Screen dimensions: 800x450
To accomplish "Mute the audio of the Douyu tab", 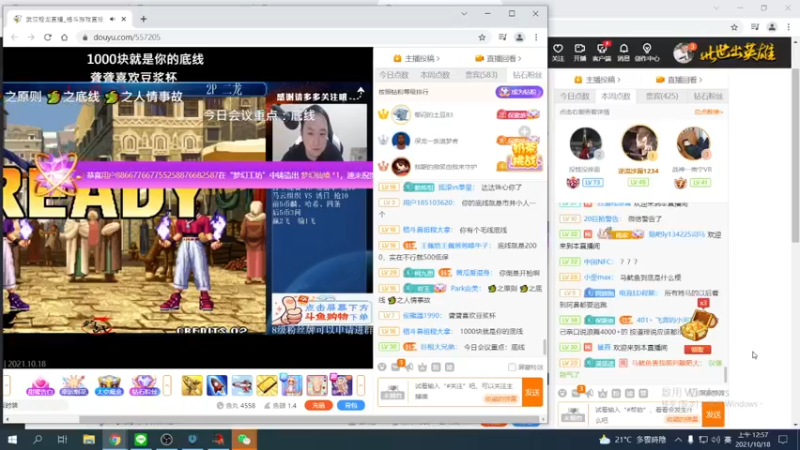I will coord(113,19).
